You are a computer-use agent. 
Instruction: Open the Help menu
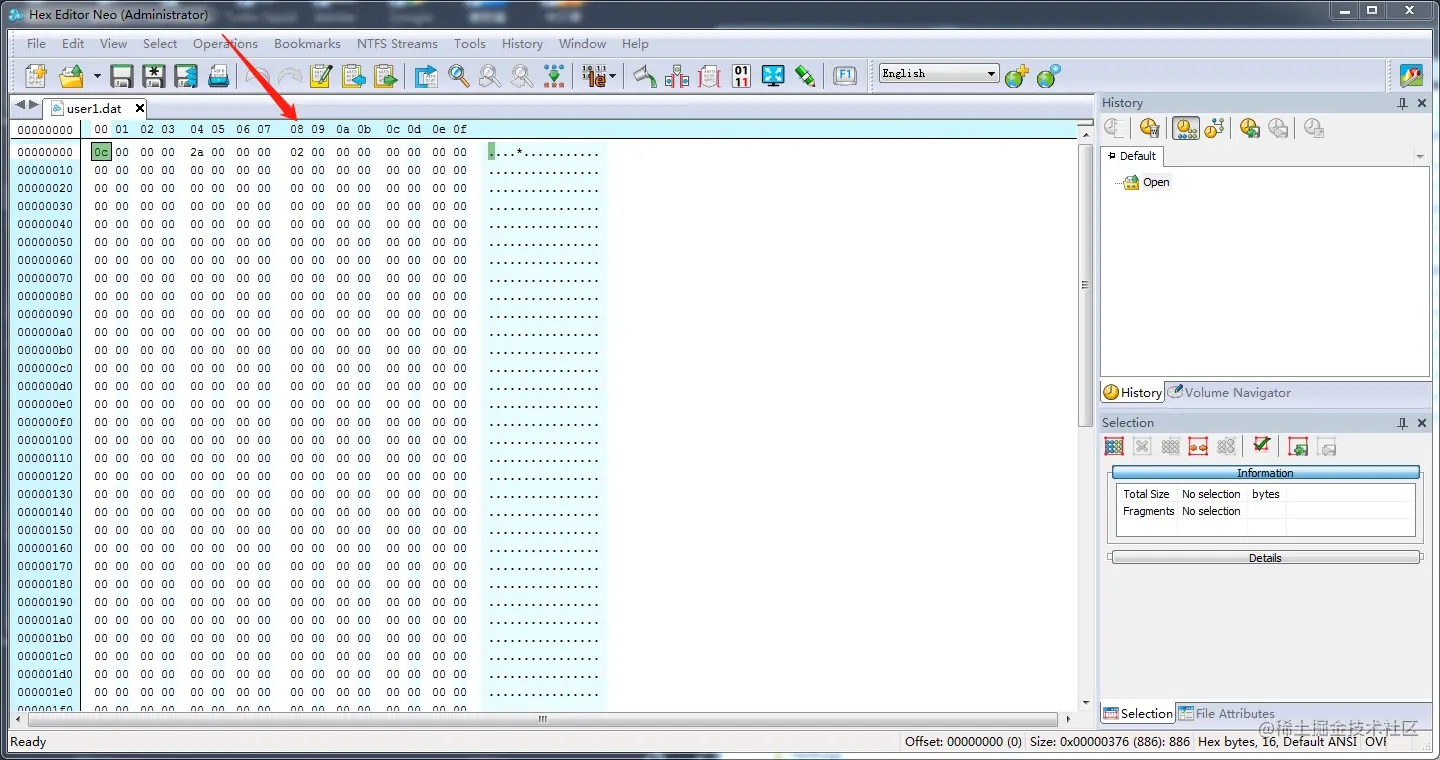pos(635,44)
